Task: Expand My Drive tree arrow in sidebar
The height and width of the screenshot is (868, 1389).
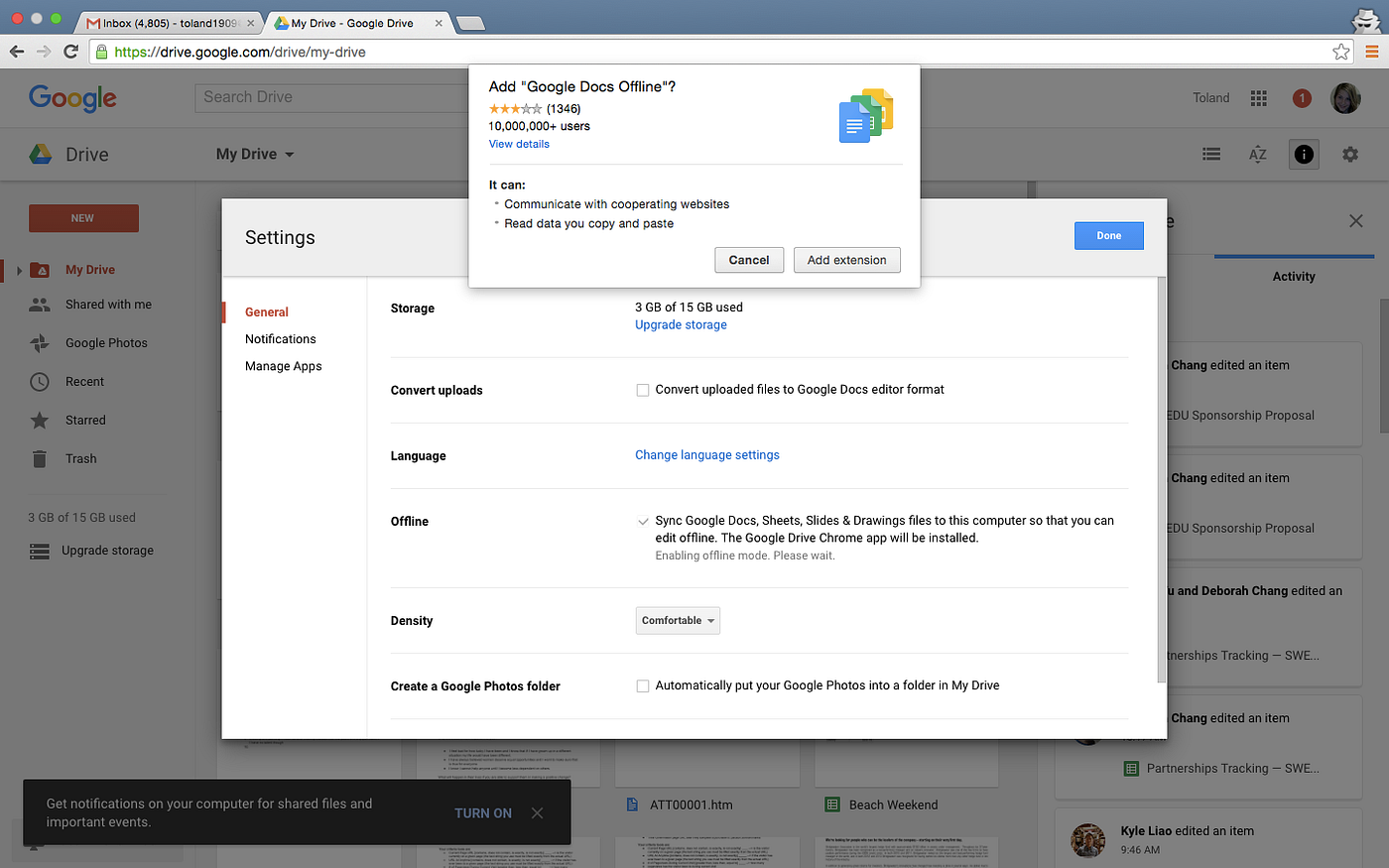Action: click(18, 269)
